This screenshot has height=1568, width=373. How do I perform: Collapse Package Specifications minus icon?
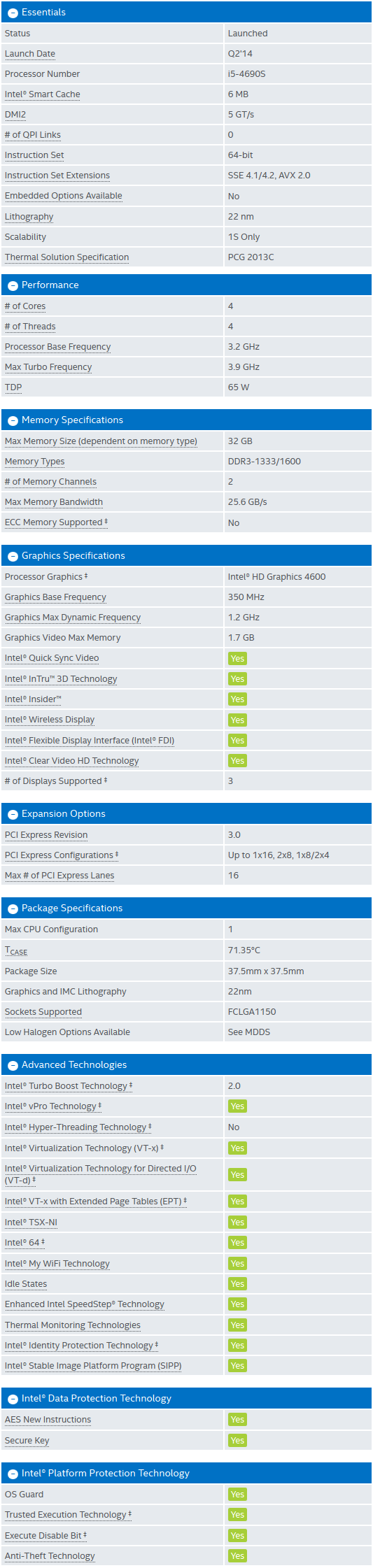coord(13,909)
